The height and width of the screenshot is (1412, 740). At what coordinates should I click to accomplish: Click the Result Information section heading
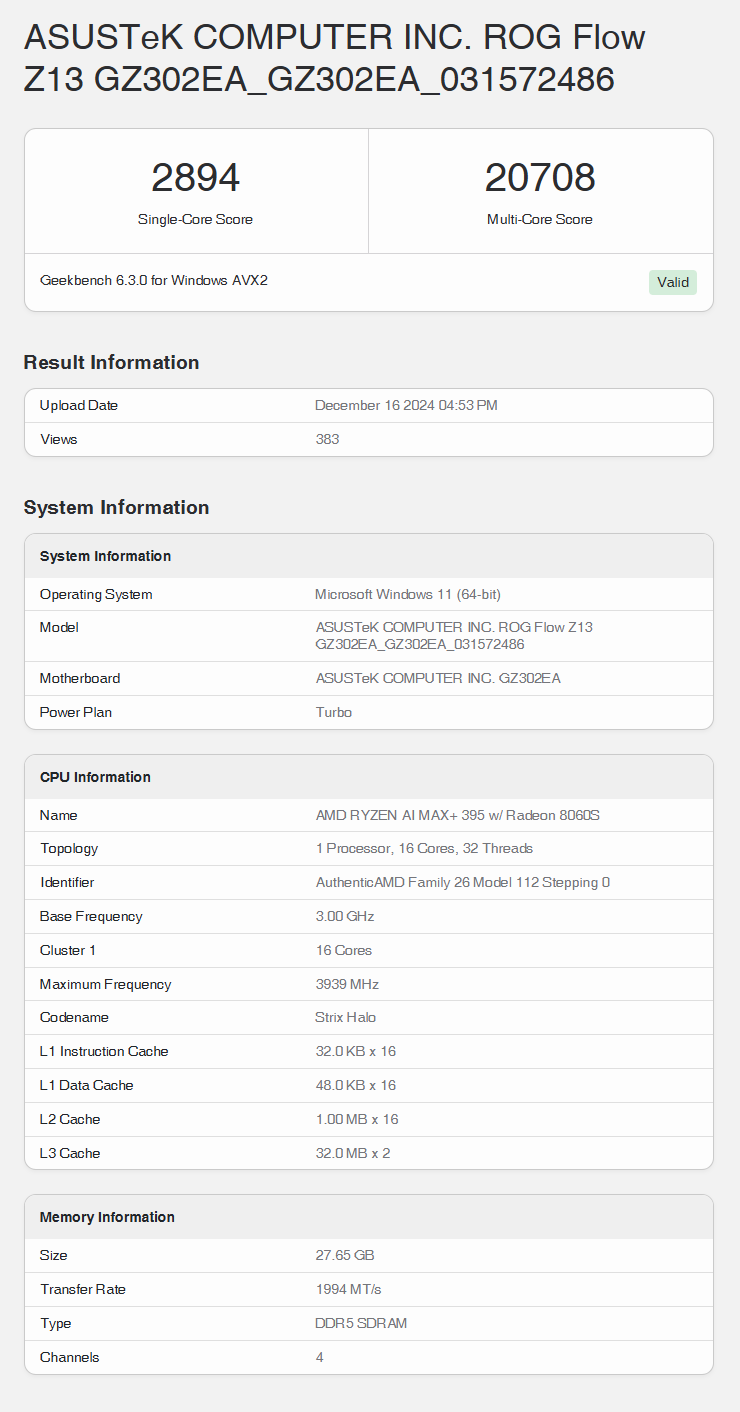111,362
